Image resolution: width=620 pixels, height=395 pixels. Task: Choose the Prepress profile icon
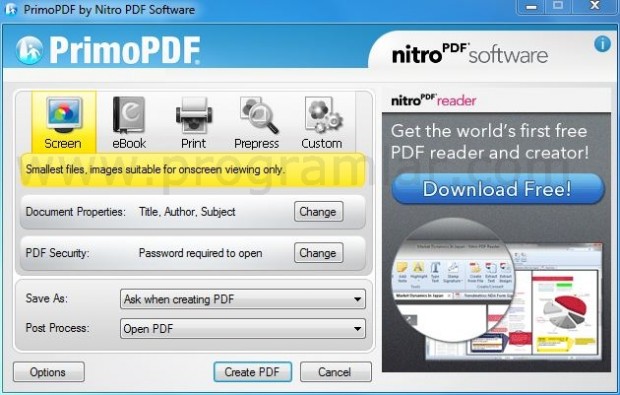point(257,123)
